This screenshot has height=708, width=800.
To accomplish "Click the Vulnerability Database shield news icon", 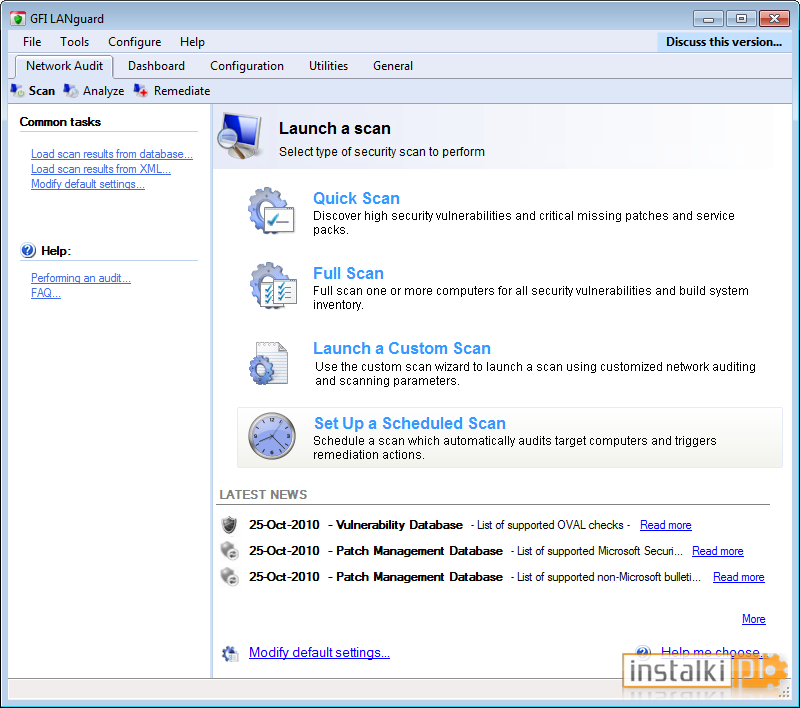I will point(230,525).
